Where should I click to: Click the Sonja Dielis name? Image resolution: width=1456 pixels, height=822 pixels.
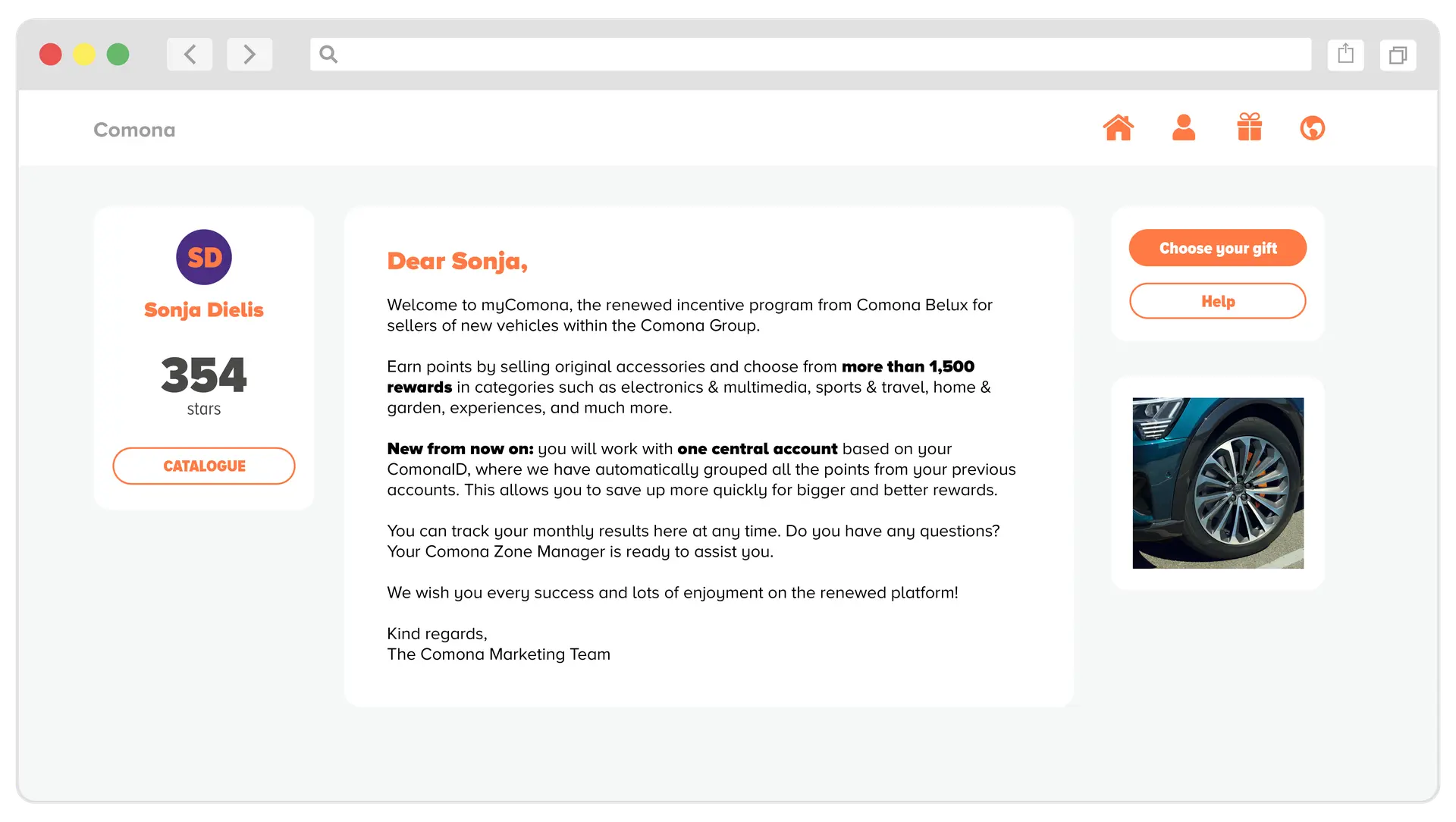pyautogui.click(x=204, y=310)
